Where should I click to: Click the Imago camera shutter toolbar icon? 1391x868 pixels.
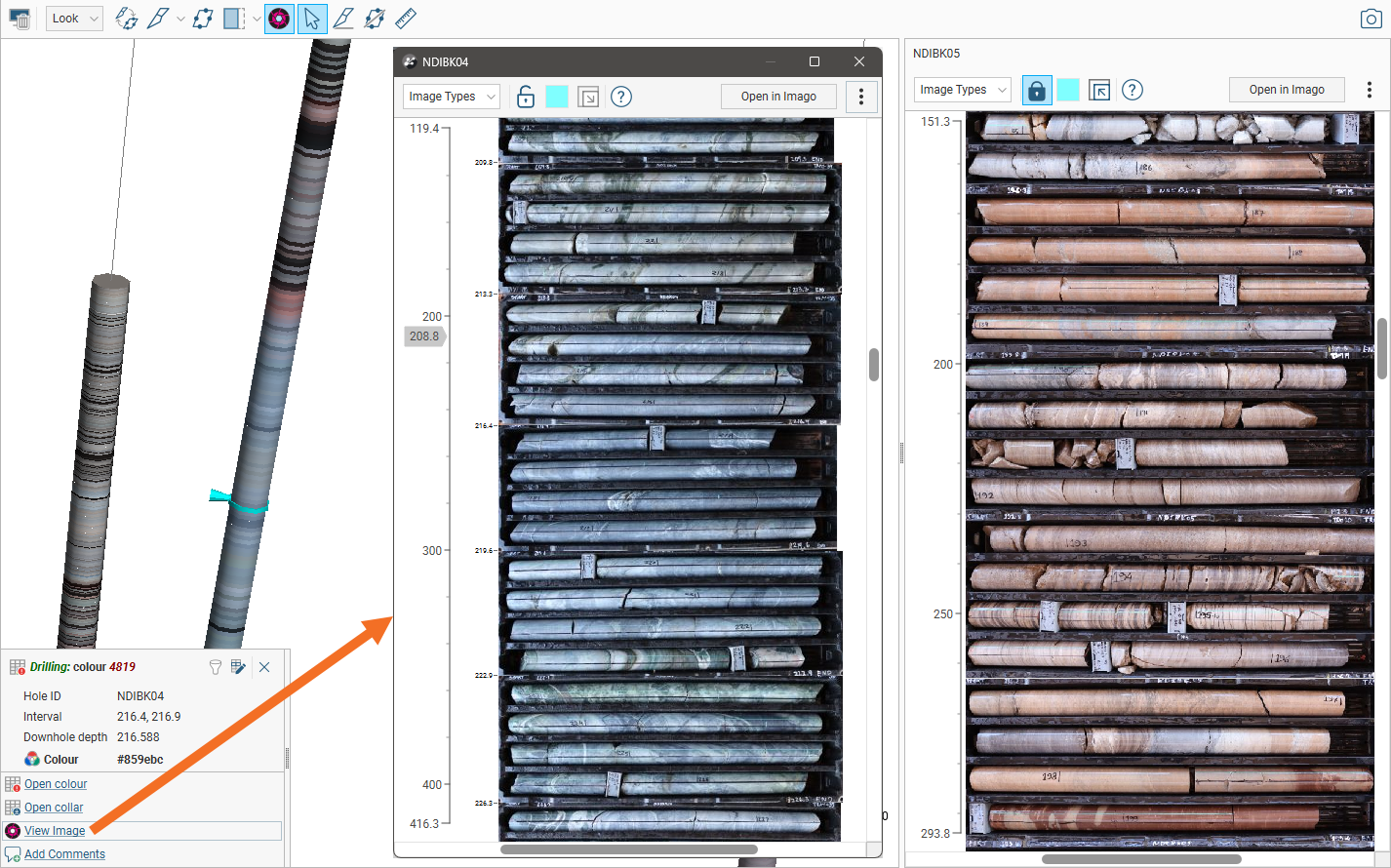(279, 19)
